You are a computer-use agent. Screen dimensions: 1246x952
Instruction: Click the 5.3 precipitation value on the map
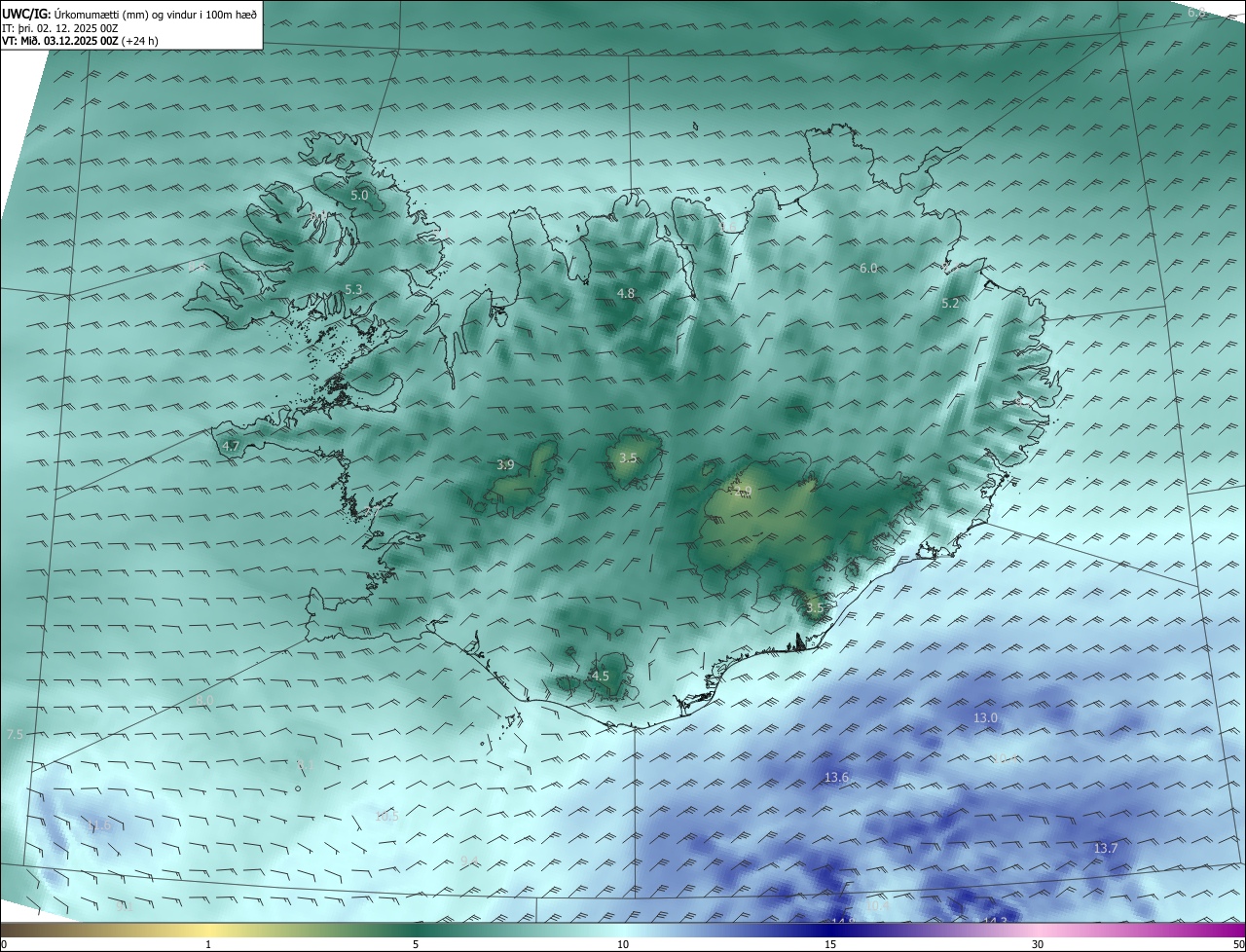point(353,290)
